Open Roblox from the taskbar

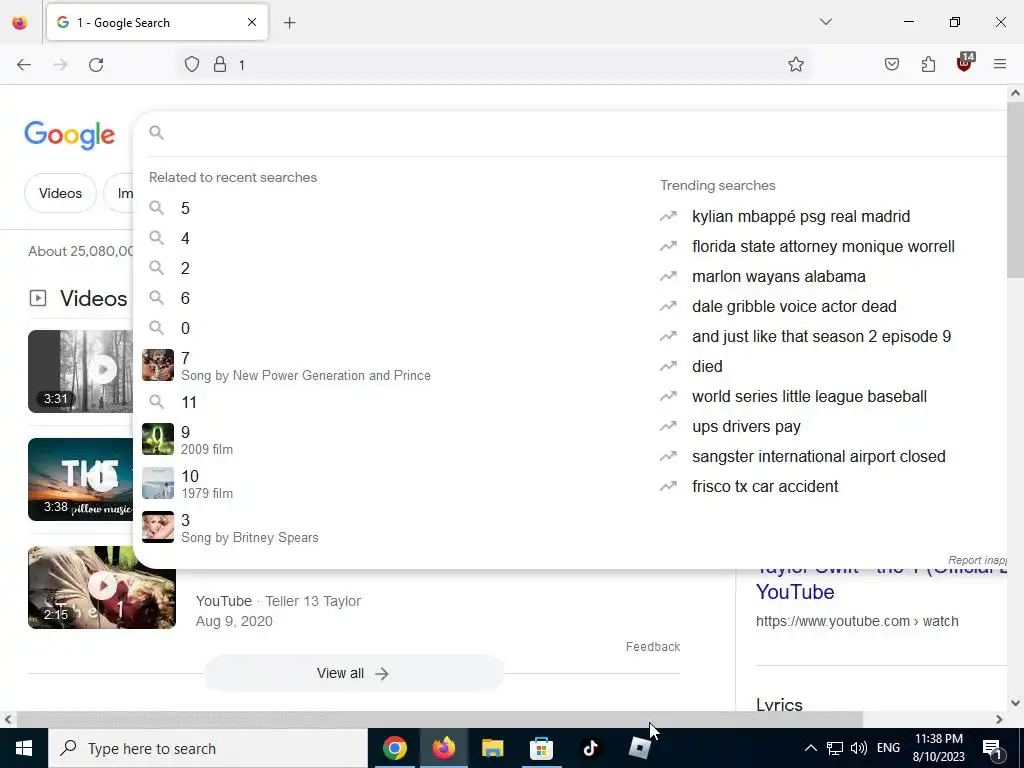(639, 748)
